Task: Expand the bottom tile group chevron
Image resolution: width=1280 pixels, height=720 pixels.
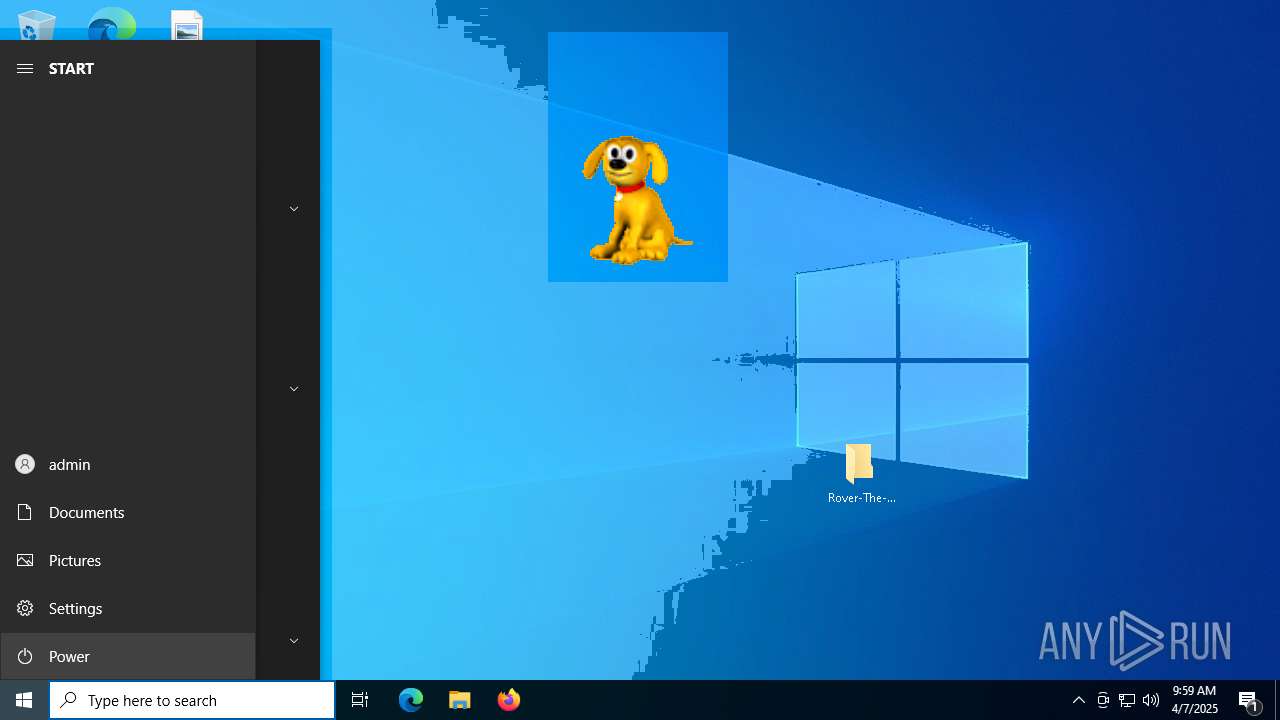Action: pyautogui.click(x=294, y=641)
